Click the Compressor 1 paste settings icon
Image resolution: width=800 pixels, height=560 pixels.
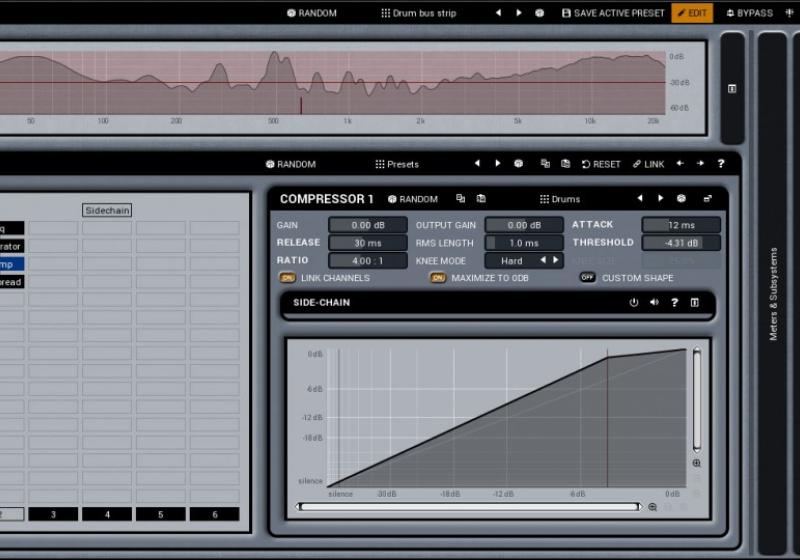[481, 199]
